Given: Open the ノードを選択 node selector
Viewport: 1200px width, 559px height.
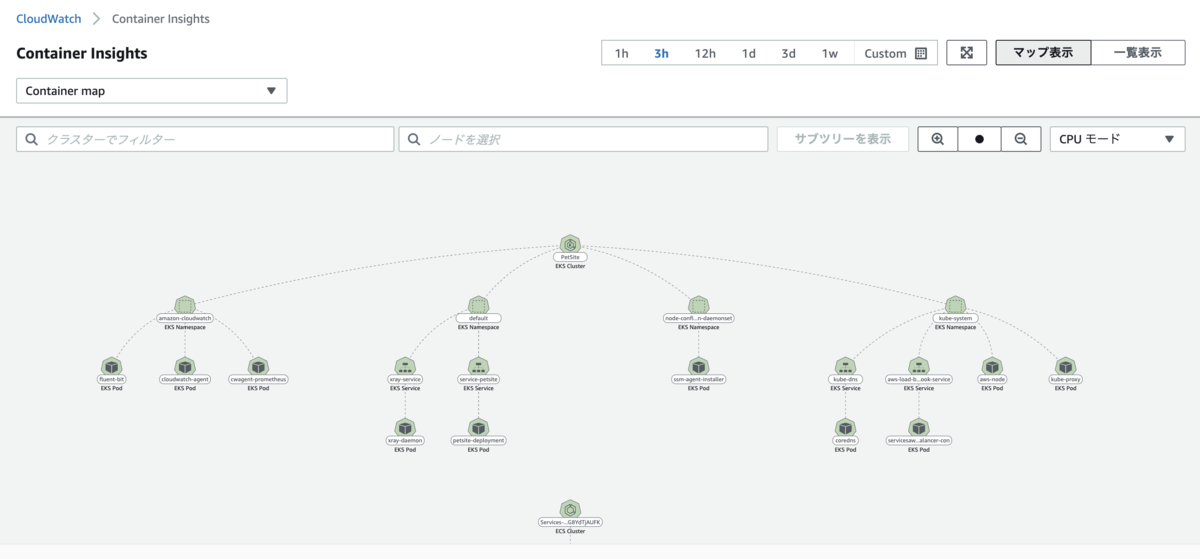Looking at the screenshot, I should coord(583,139).
